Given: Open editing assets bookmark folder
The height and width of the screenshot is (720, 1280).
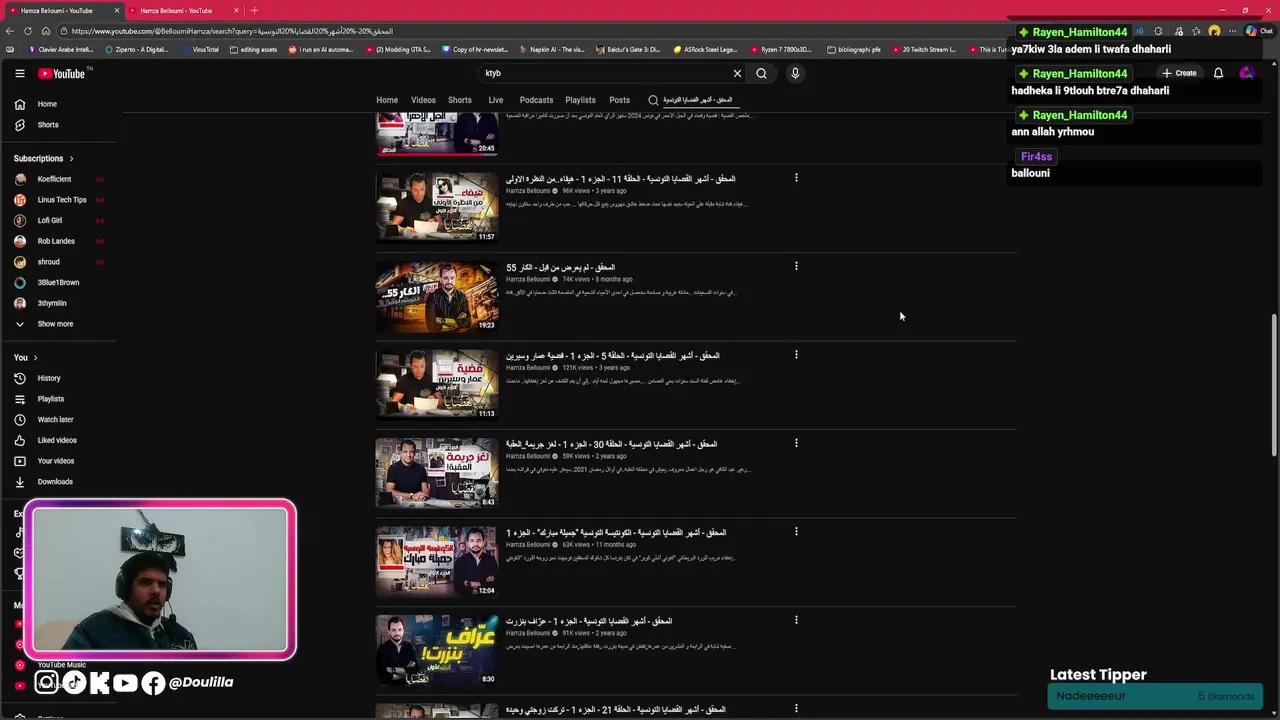Looking at the screenshot, I should (x=253, y=49).
